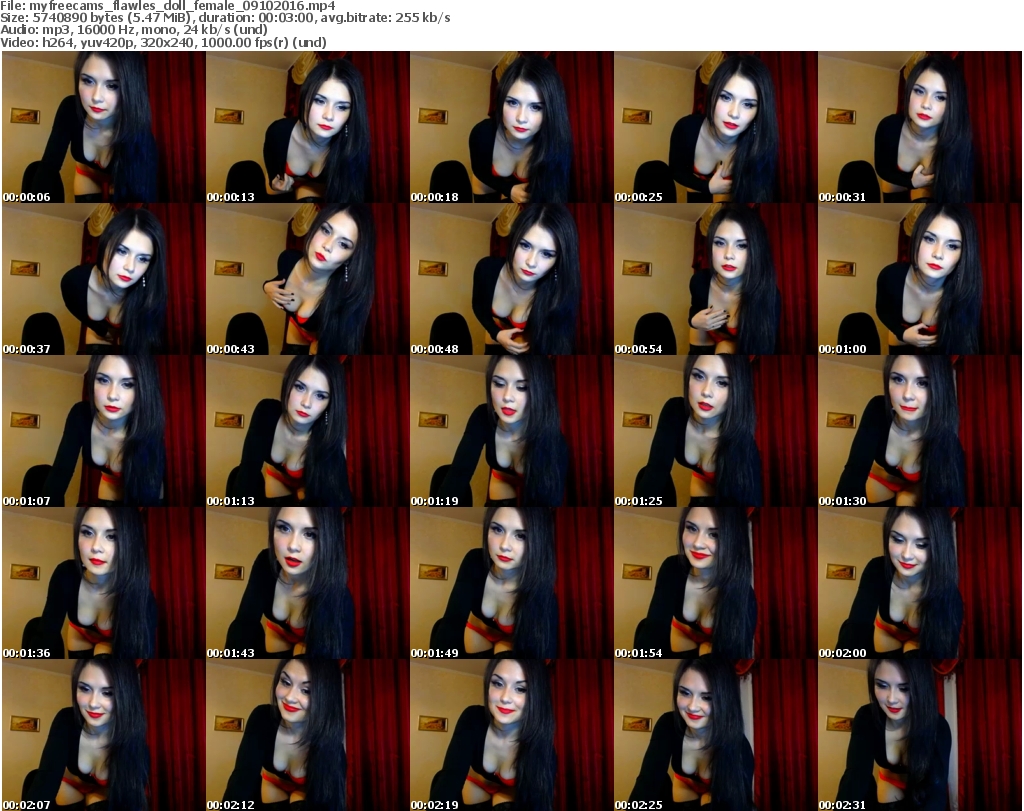Select the frame labeled 00:00:13
Screen dimensions: 1024x811
pos(307,127)
